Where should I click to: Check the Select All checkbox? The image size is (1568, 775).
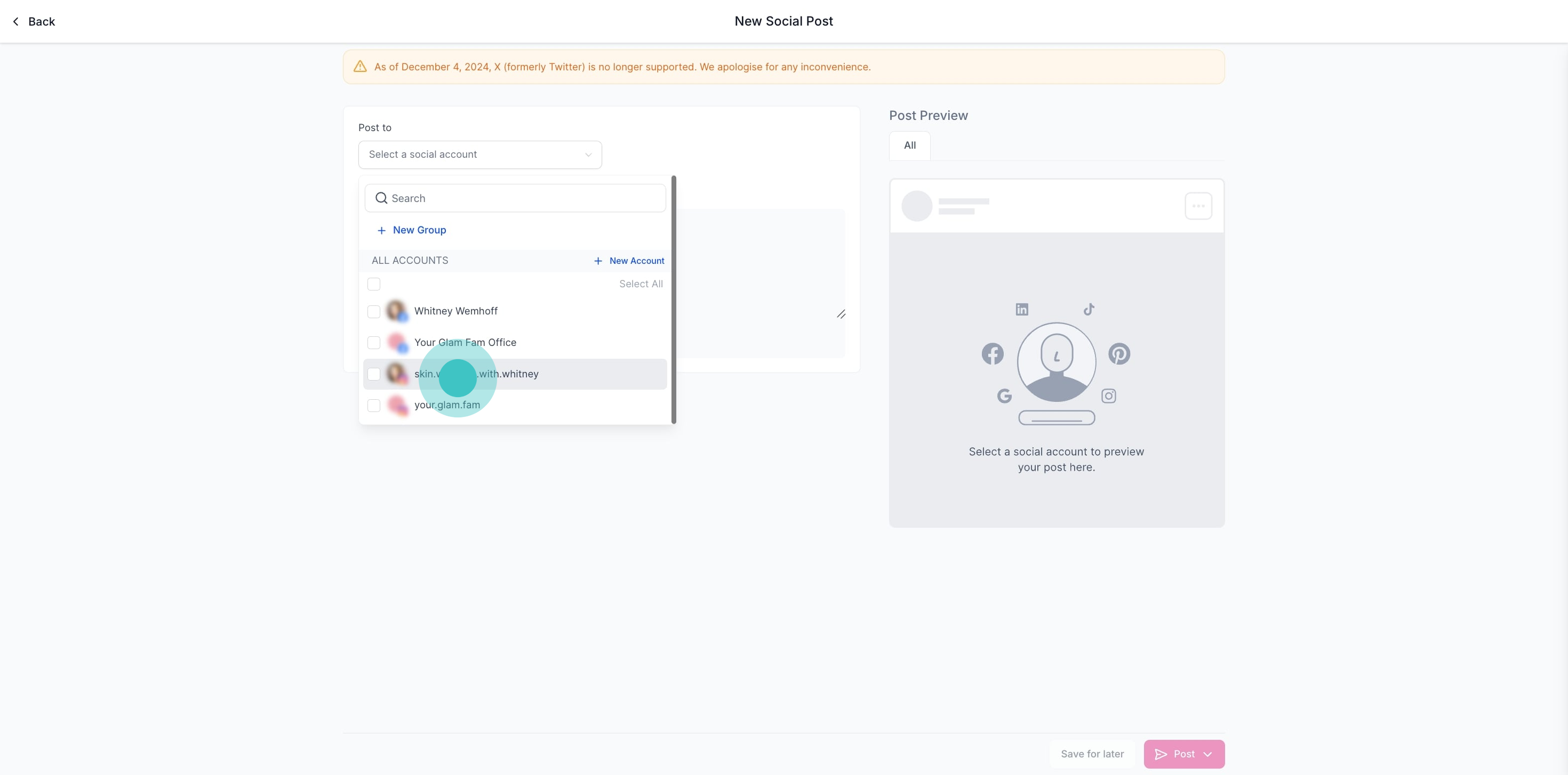click(374, 284)
